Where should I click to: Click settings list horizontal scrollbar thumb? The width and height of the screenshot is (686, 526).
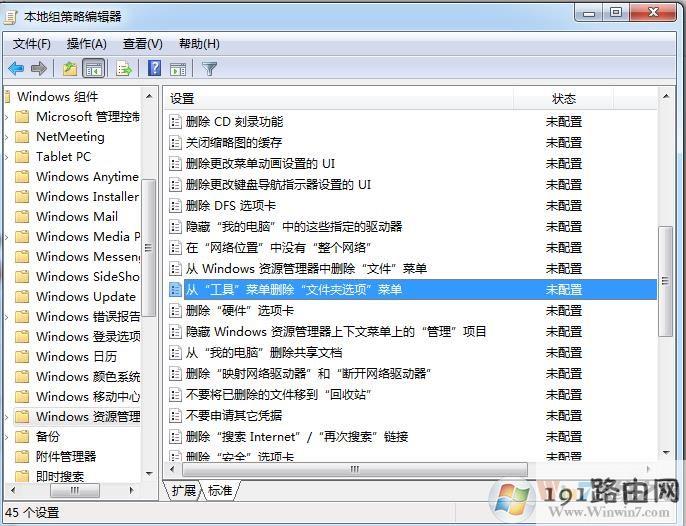(x=355, y=470)
